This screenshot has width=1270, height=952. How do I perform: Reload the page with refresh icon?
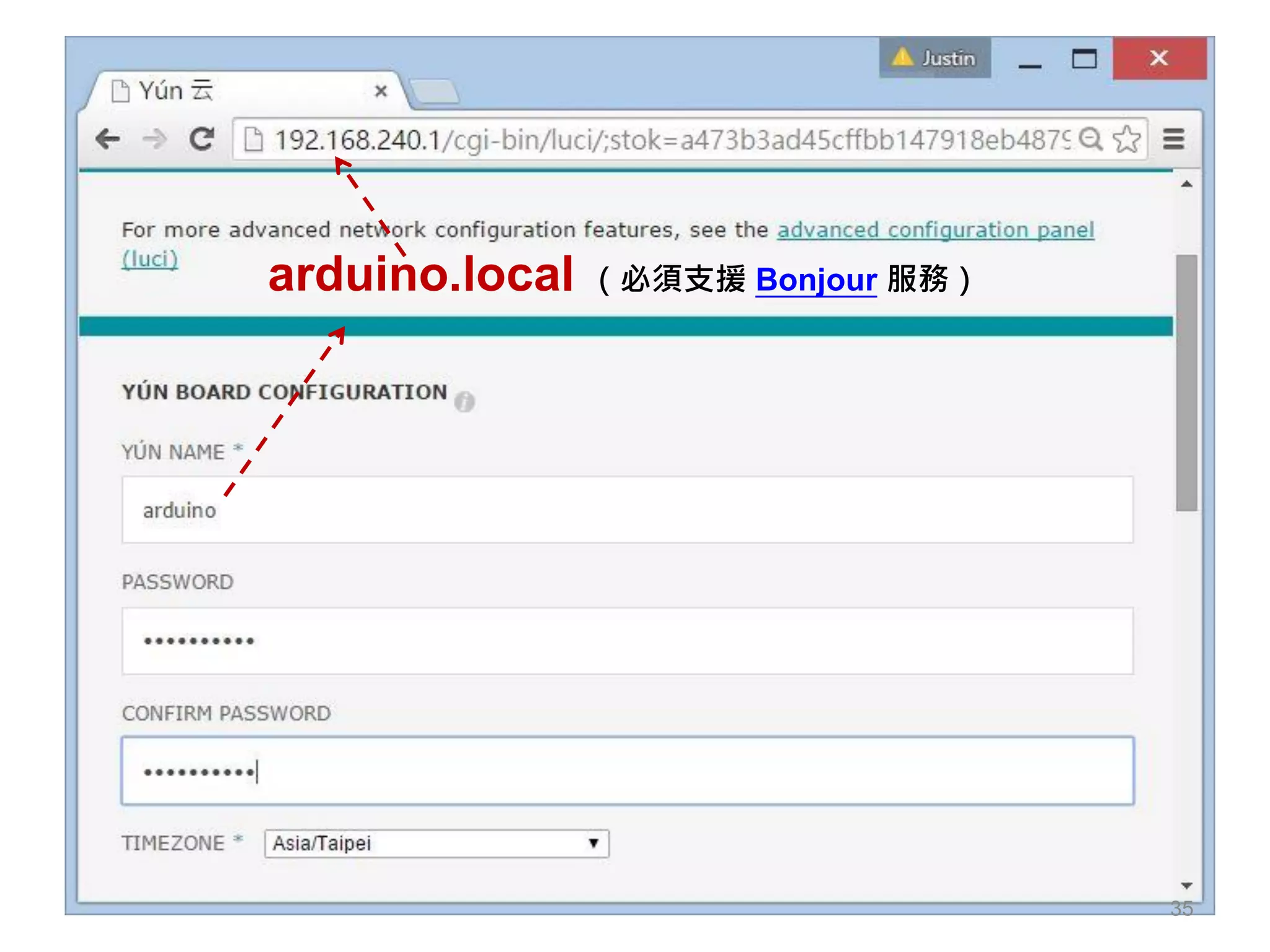click(202, 139)
